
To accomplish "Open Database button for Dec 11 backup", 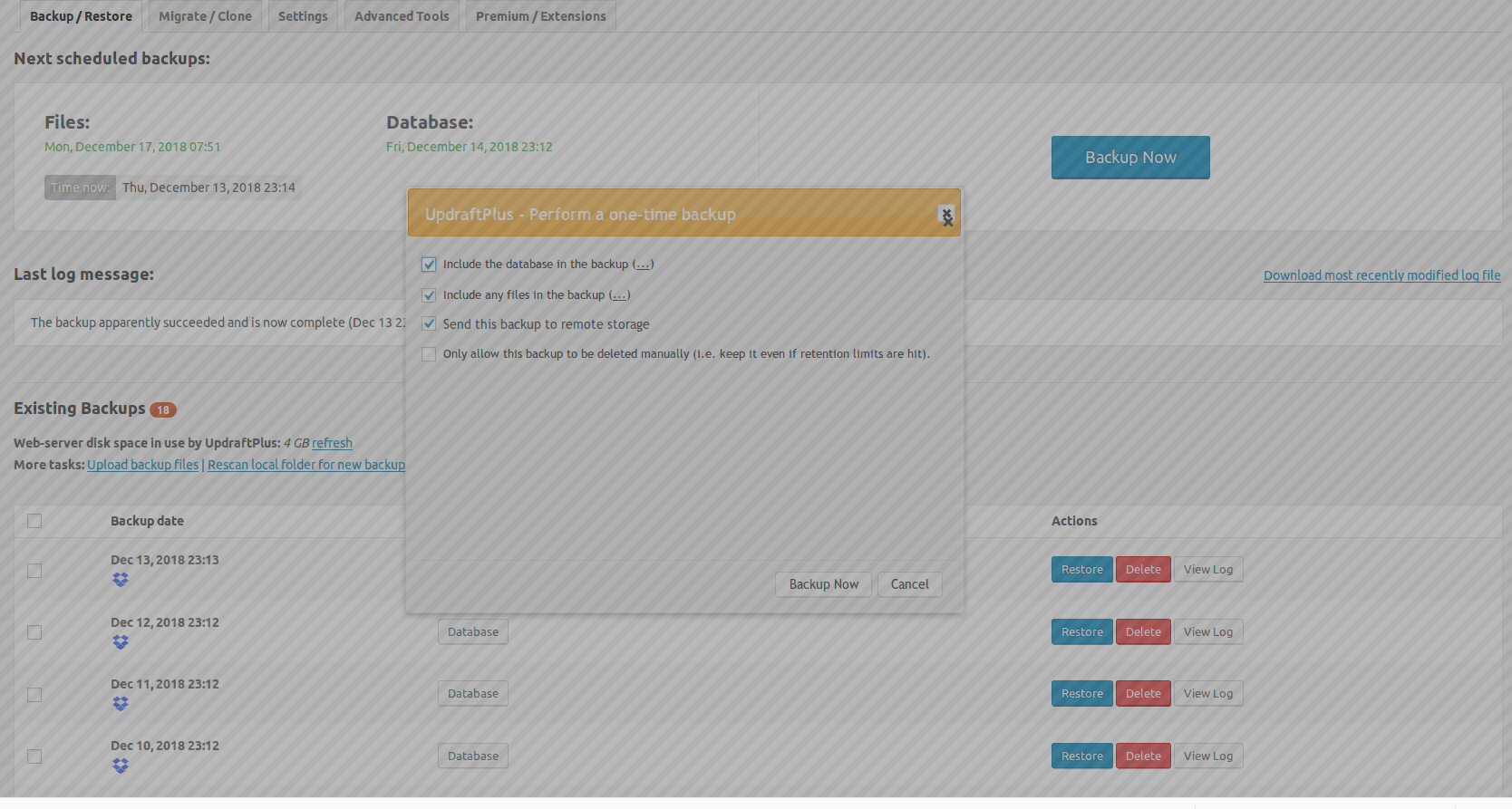I will click(473, 694).
